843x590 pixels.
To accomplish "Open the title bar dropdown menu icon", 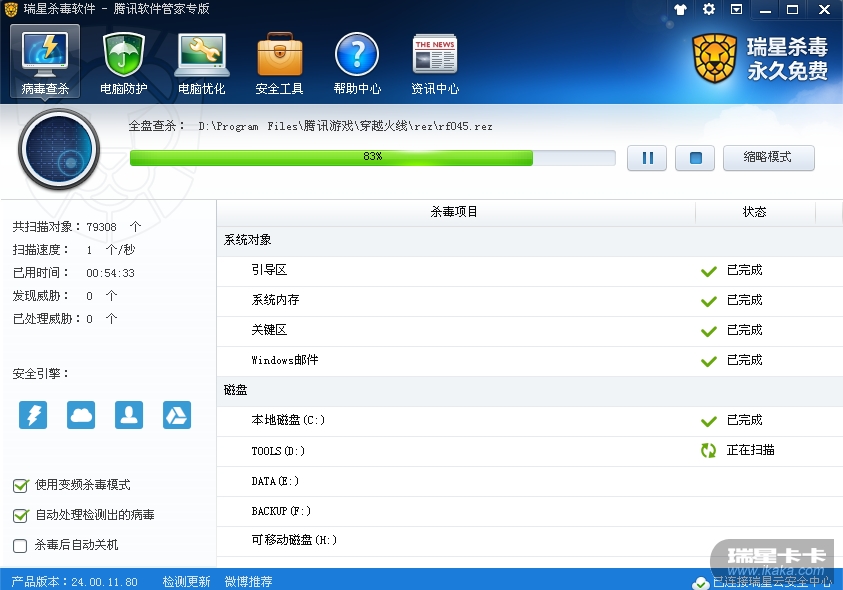I will 737,9.
